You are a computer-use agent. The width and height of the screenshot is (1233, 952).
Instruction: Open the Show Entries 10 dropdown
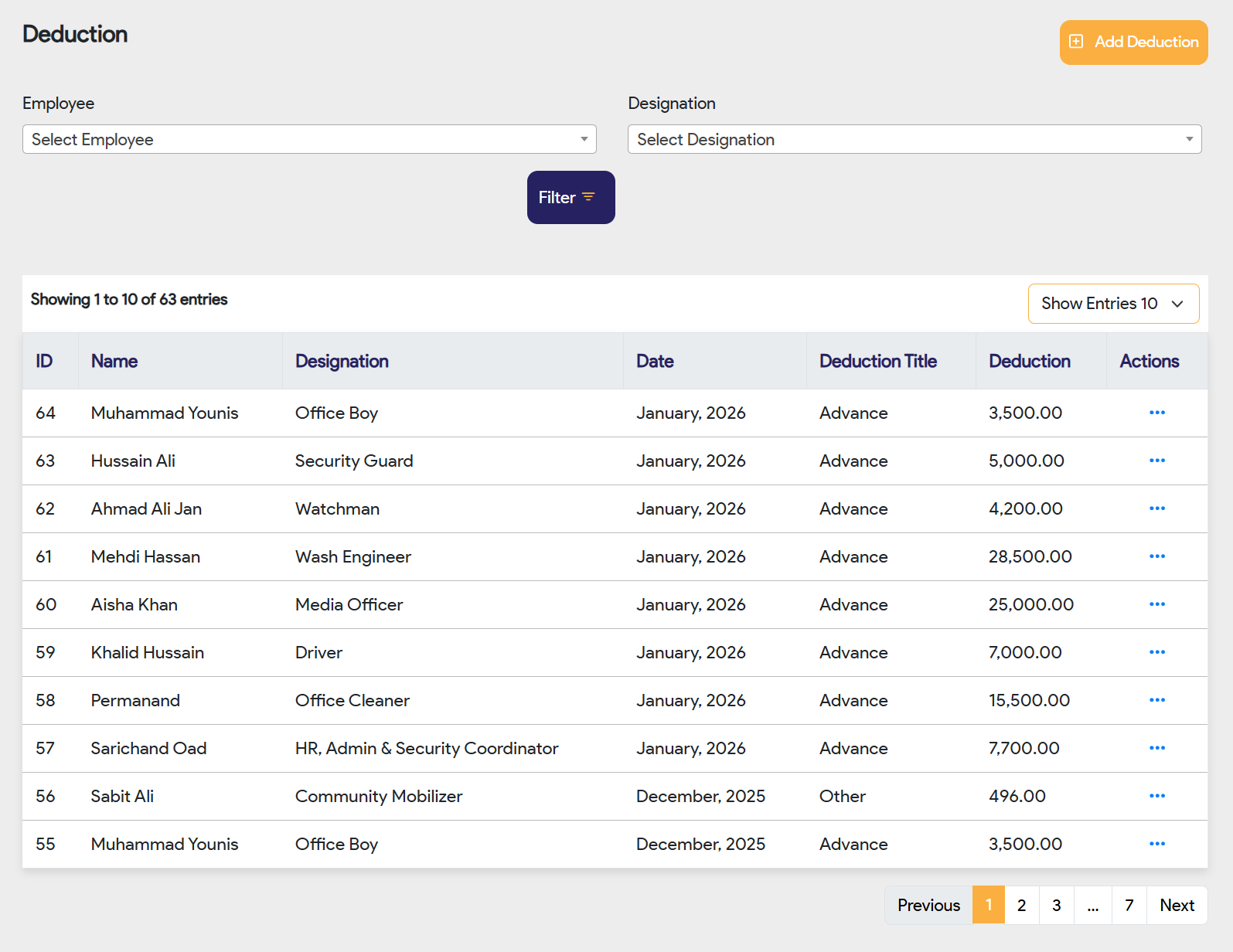pos(1112,304)
